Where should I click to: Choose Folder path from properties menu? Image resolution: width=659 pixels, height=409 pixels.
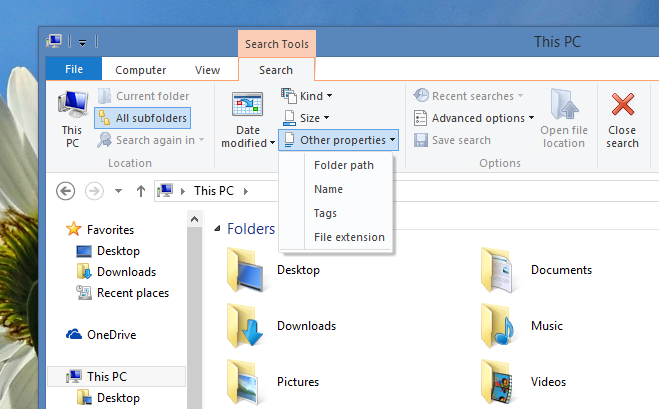(344, 165)
